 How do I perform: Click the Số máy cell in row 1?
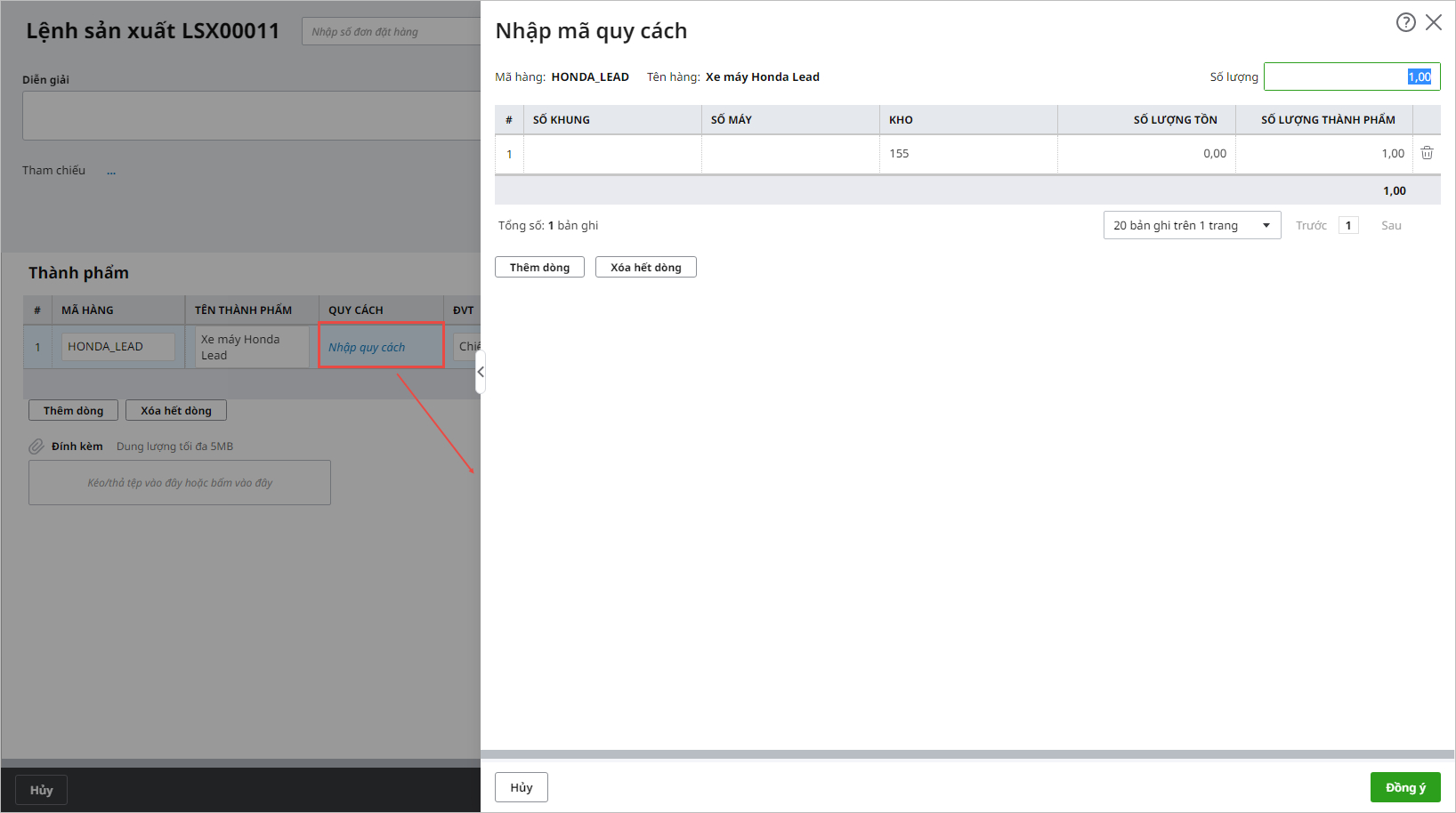pos(790,154)
